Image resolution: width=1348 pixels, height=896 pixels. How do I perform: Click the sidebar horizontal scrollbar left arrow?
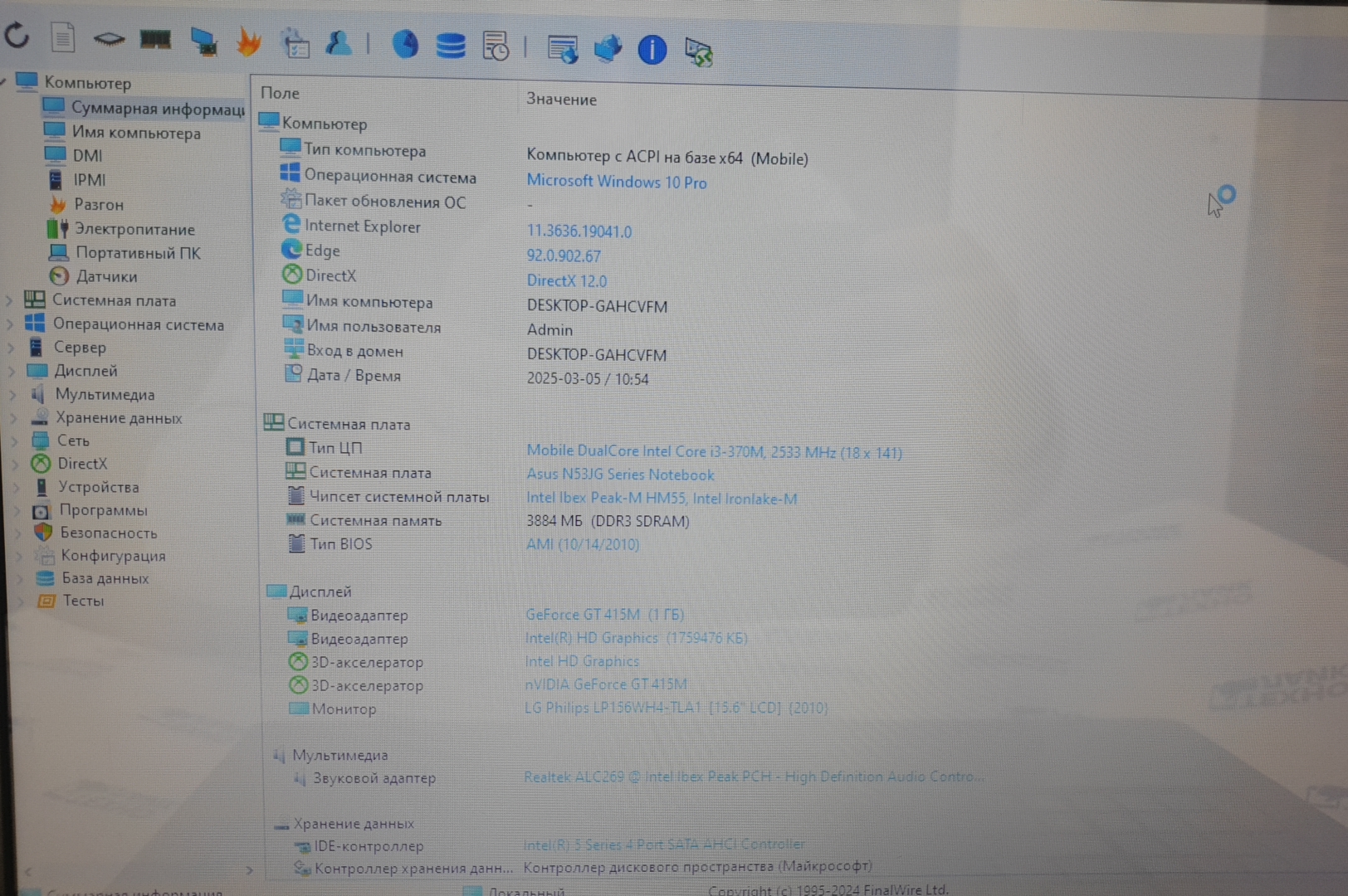tap(28, 871)
